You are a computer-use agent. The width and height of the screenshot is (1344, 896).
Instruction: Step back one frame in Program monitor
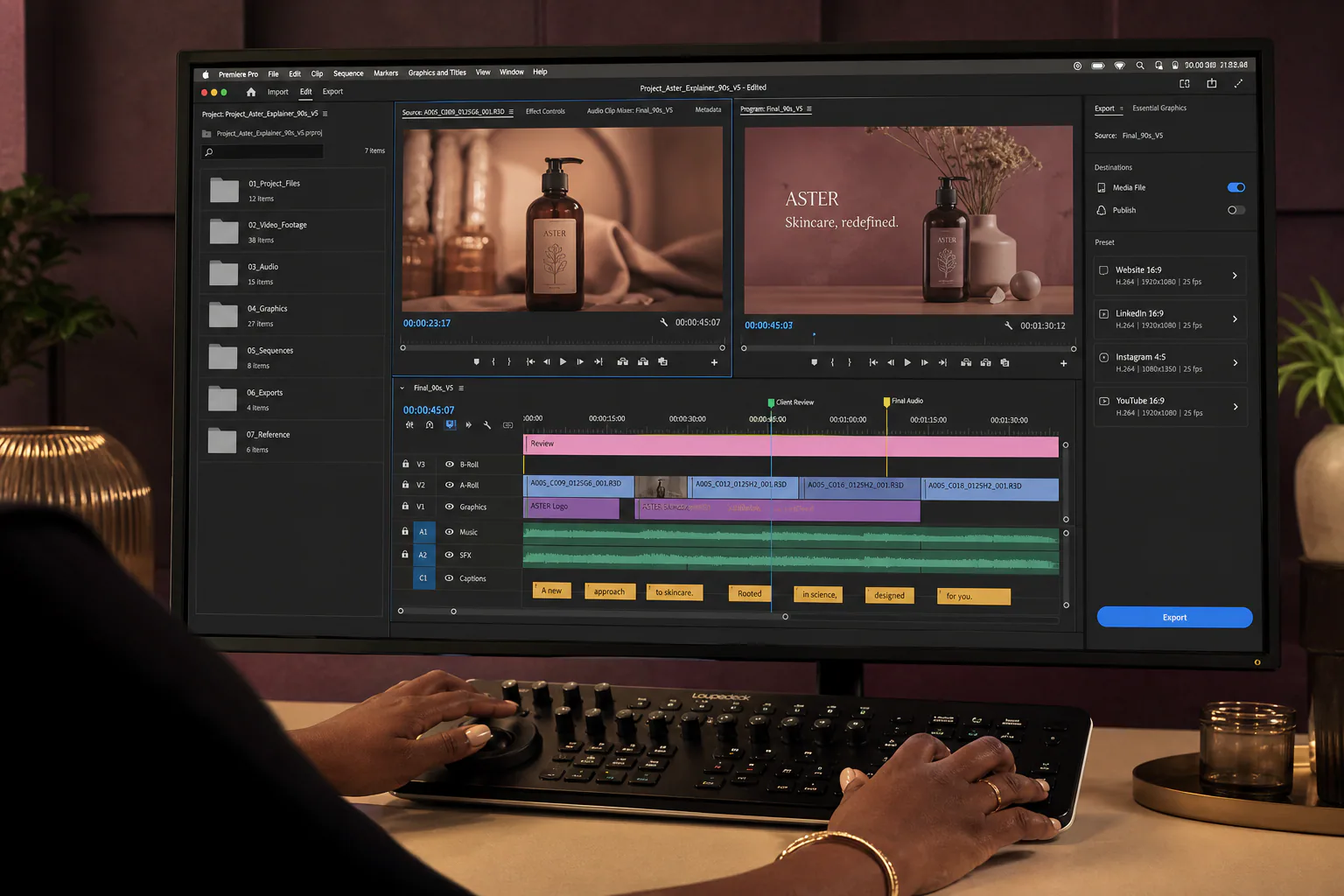(891, 362)
